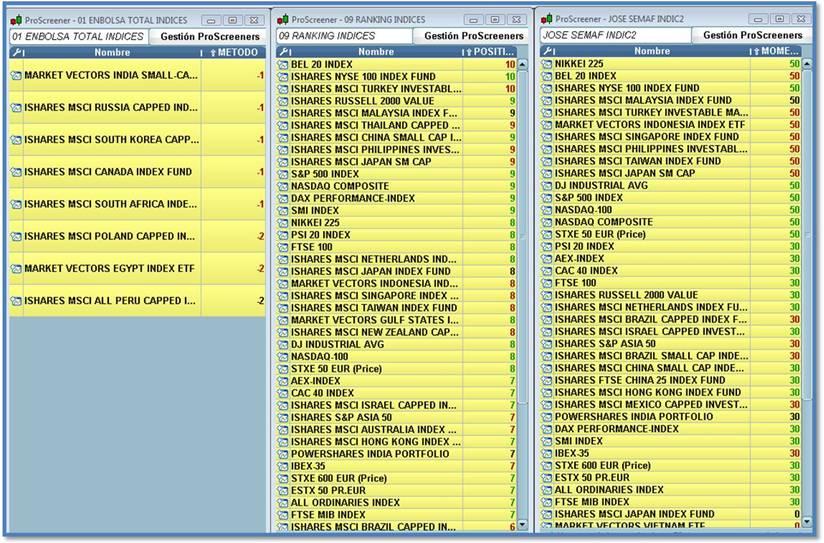Click scroll up arrow in JOSE SEMAF INDIC2 list
The height and width of the screenshot is (543, 824).
tap(807, 64)
